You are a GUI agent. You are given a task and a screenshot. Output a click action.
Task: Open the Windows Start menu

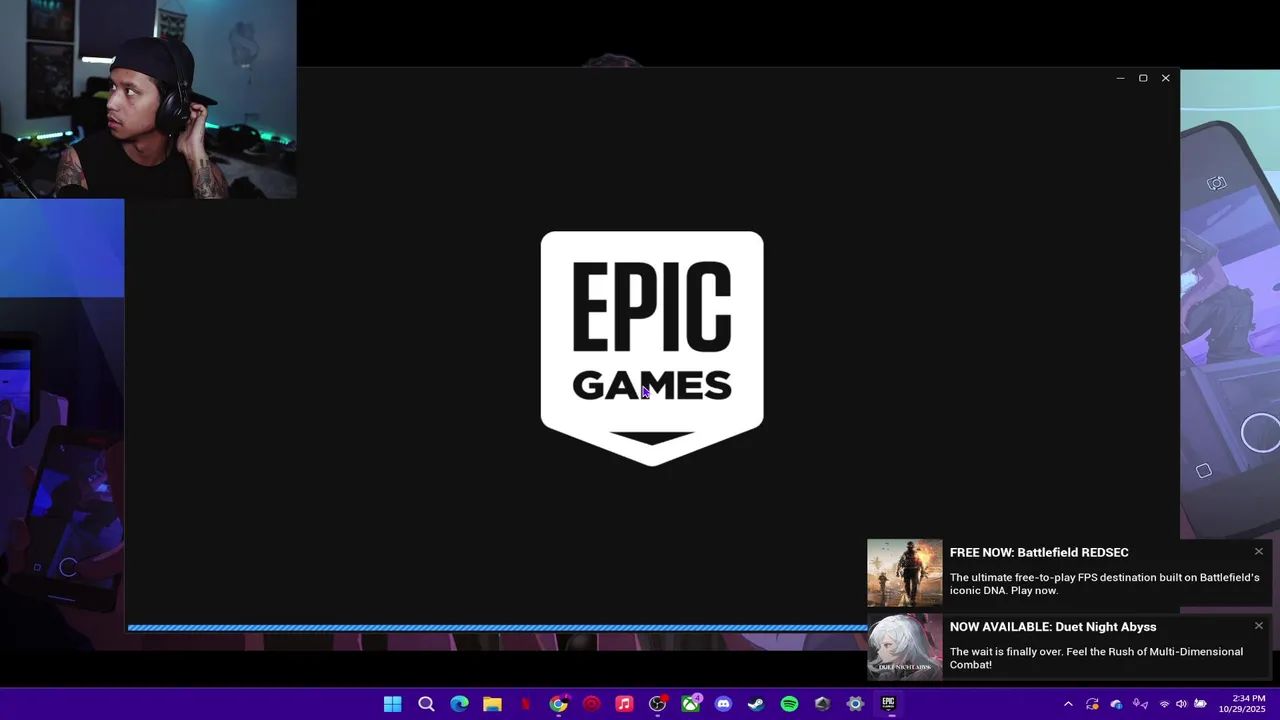pos(393,704)
